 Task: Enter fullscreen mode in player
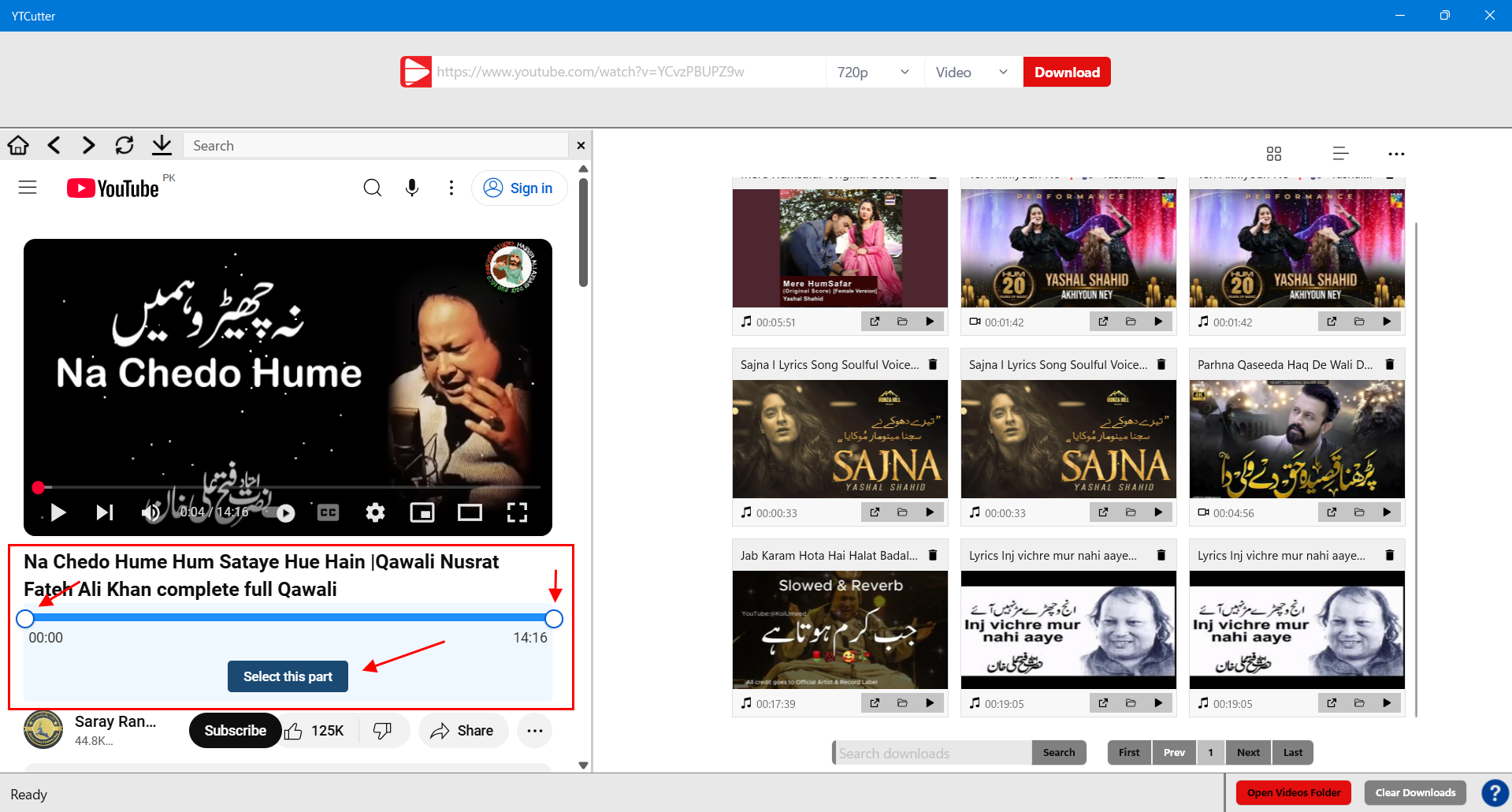tap(517, 513)
